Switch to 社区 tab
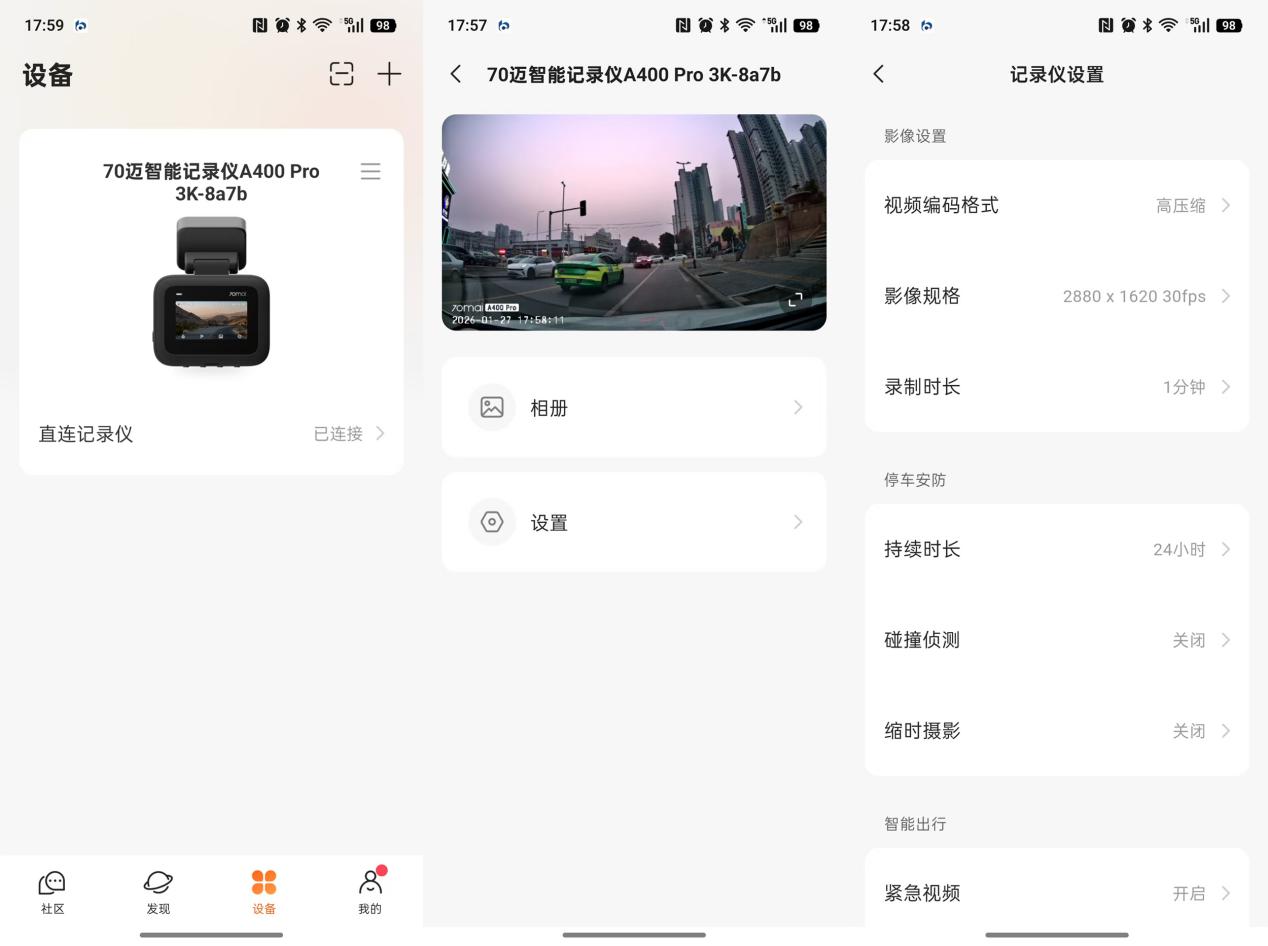Image resolution: width=1268 pixels, height=946 pixels. pyautogui.click(x=52, y=892)
